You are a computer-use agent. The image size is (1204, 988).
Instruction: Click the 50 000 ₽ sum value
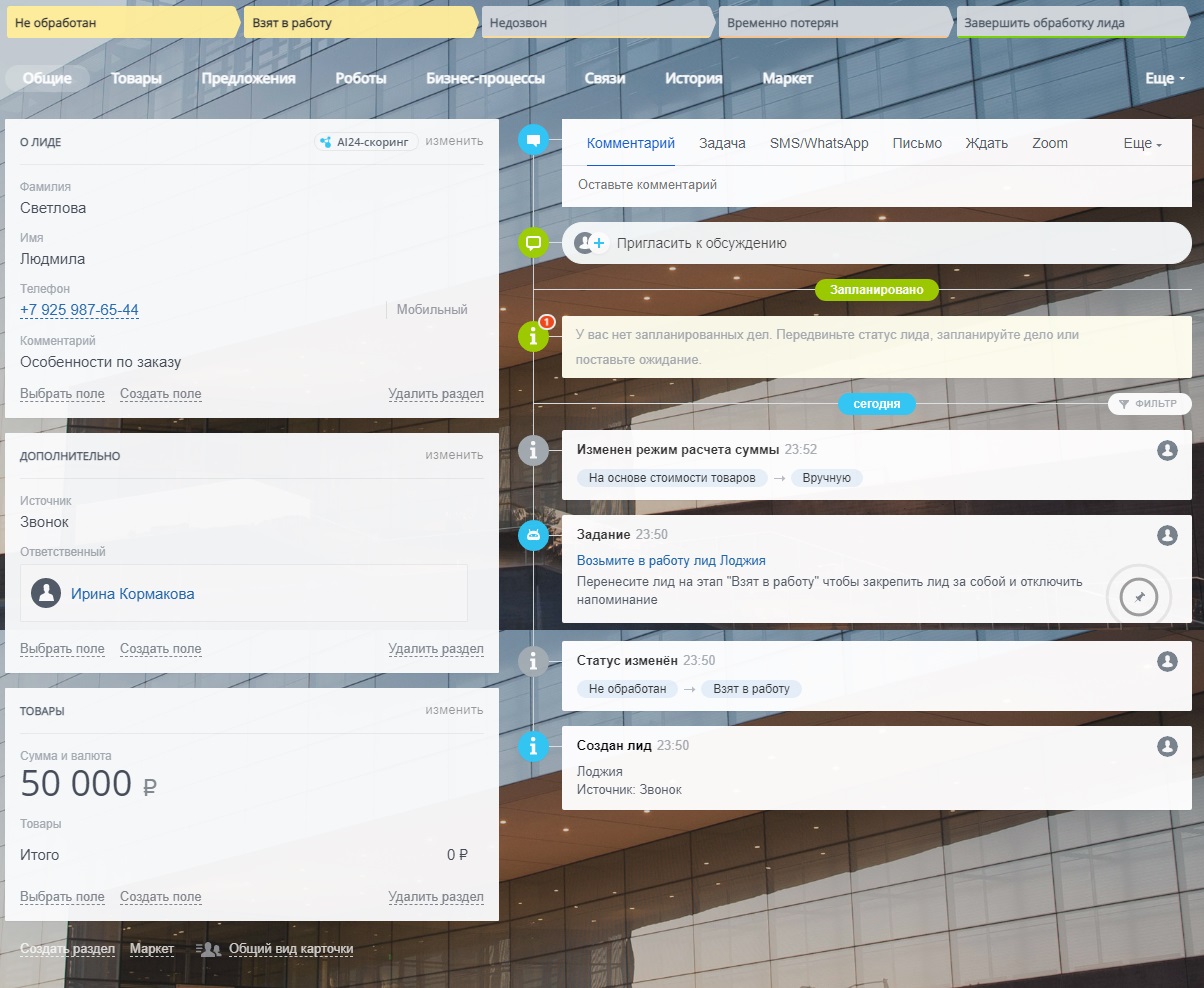click(x=89, y=785)
